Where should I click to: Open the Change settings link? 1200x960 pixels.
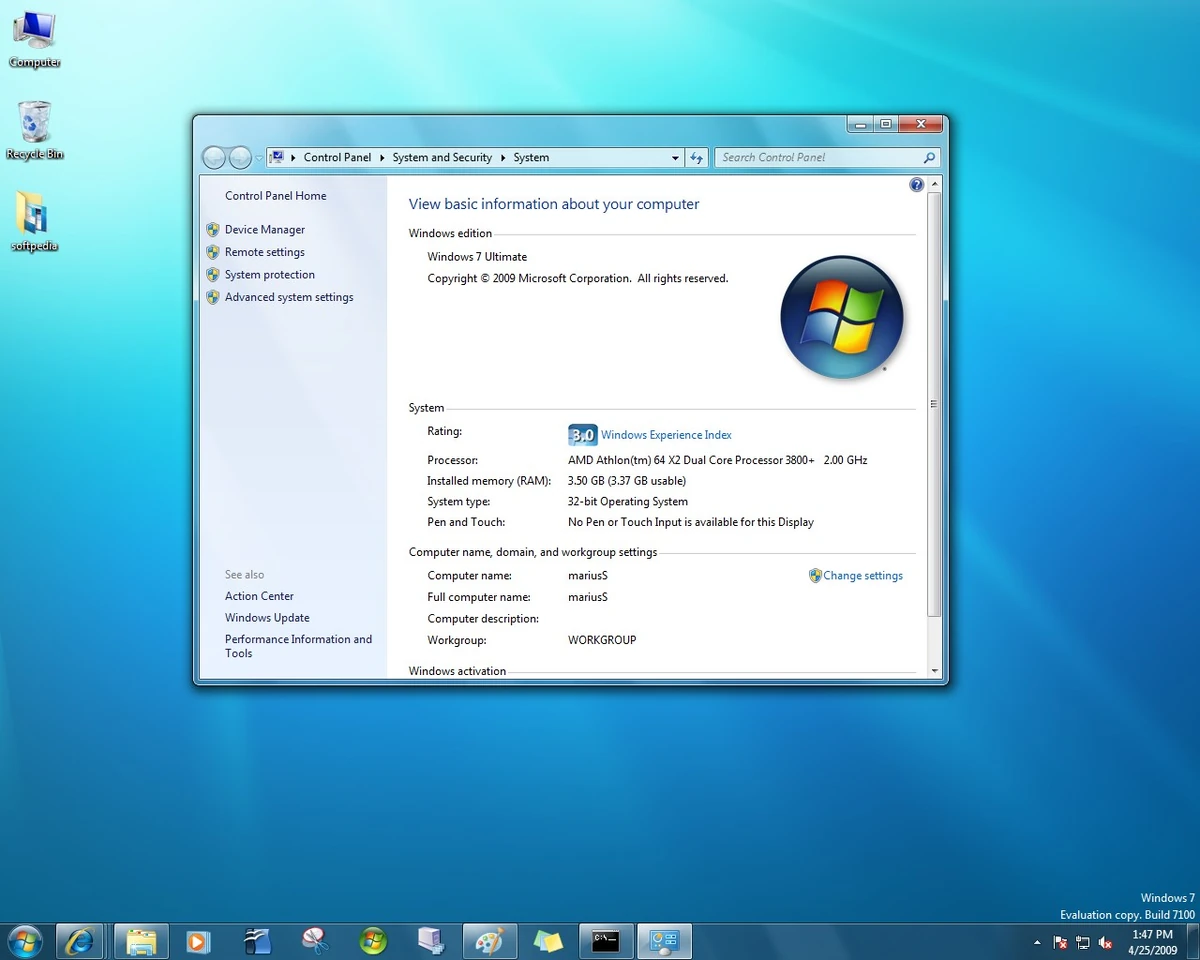[x=863, y=575]
